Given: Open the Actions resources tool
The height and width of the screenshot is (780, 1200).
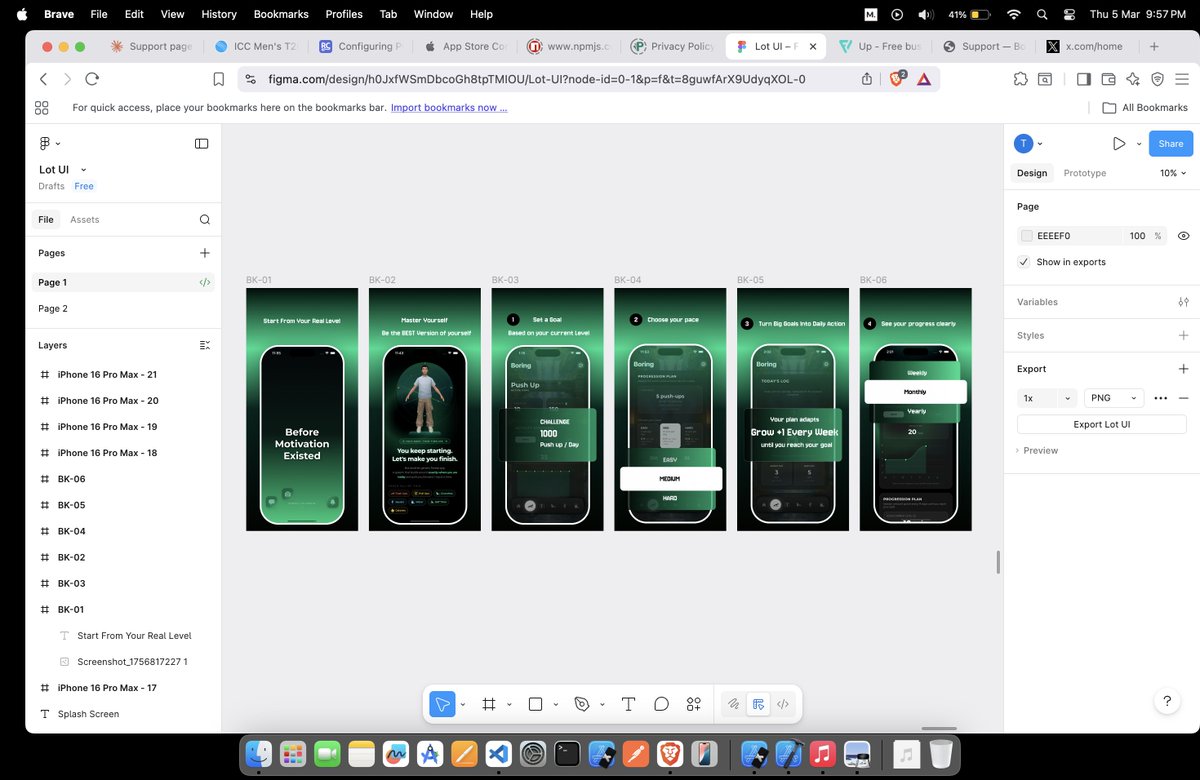Looking at the screenshot, I should (x=694, y=704).
